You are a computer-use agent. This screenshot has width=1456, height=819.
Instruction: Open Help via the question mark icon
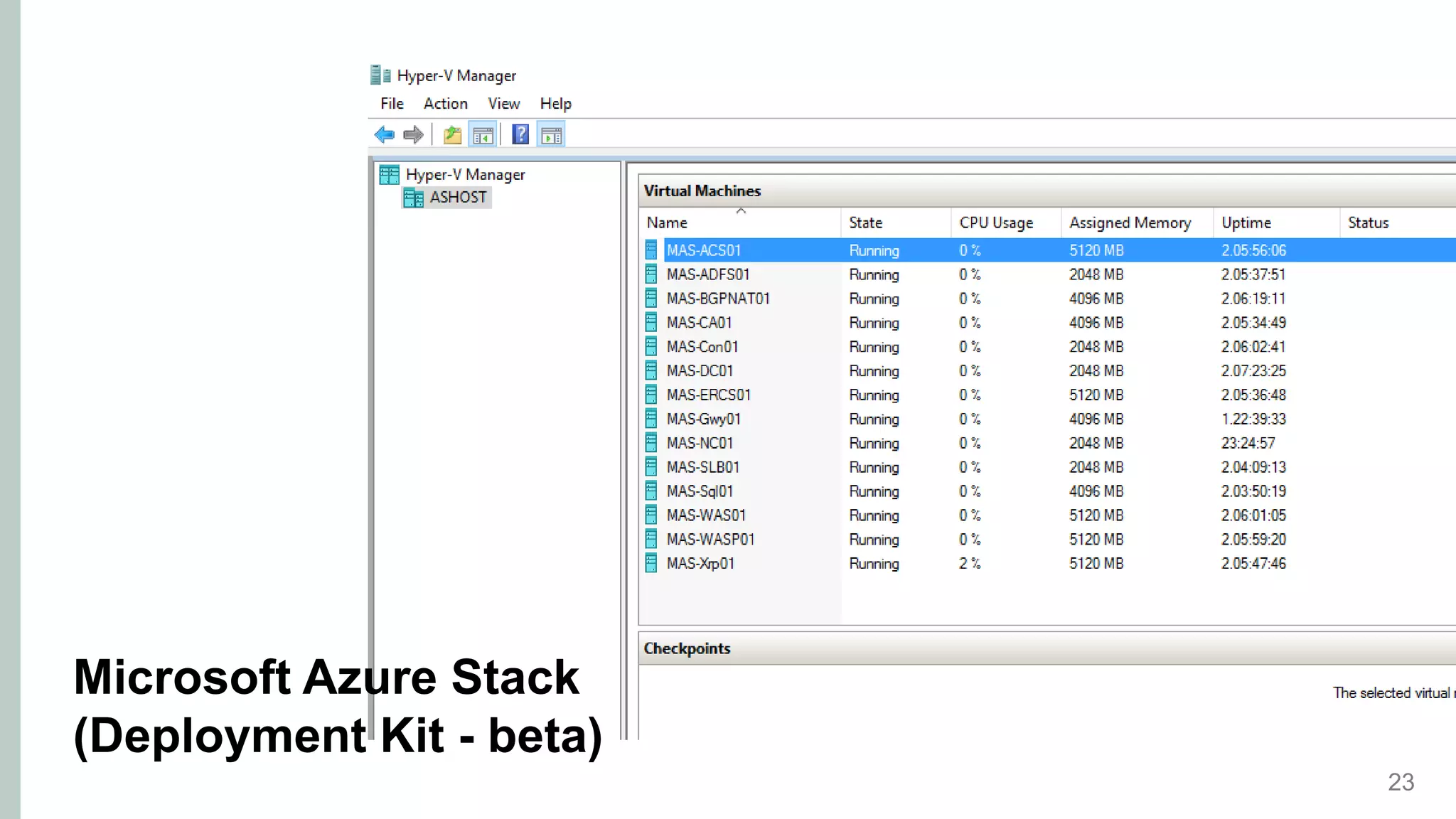coord(520,134)
